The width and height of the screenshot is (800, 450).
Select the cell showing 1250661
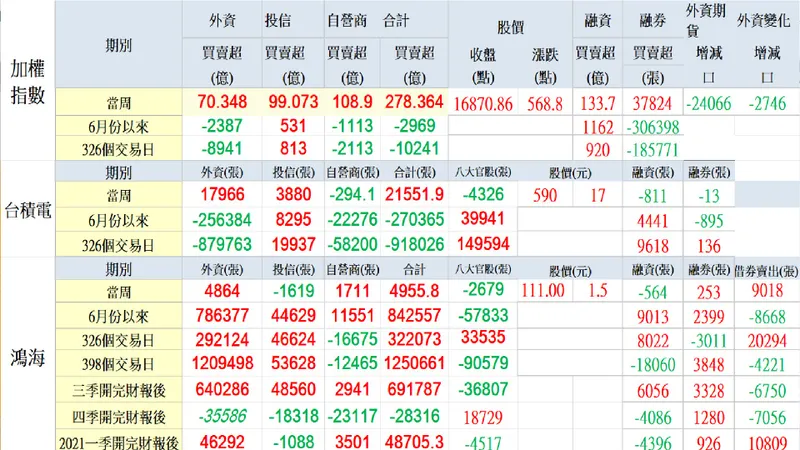414,363
